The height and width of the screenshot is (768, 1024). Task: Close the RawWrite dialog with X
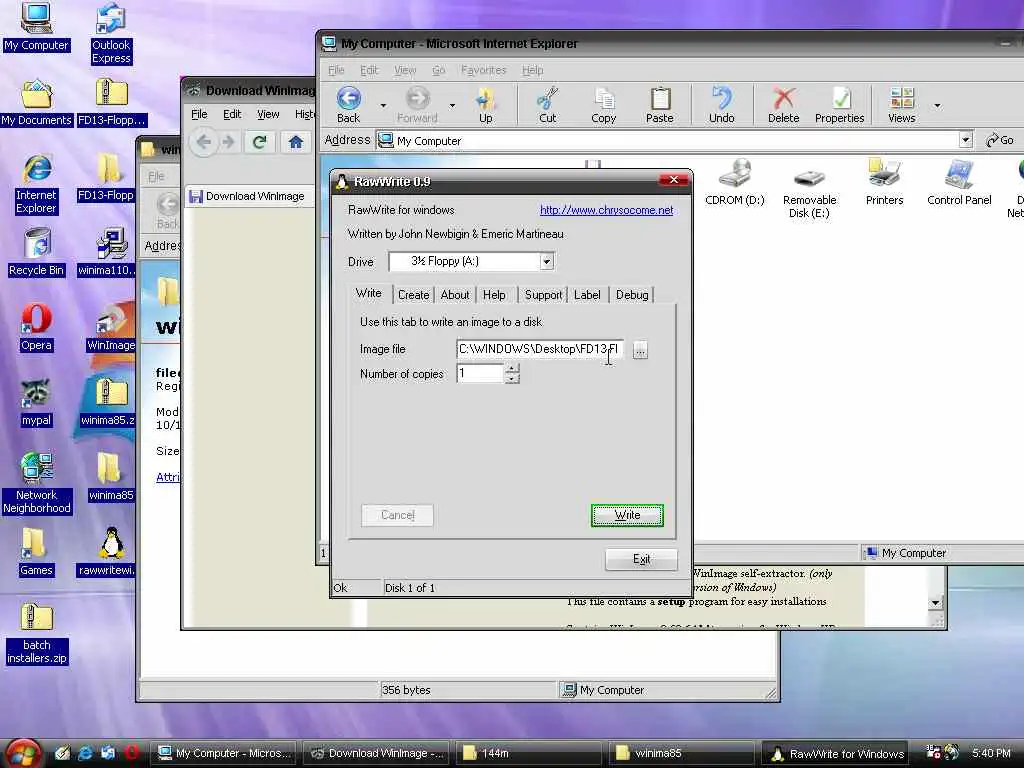673,180
